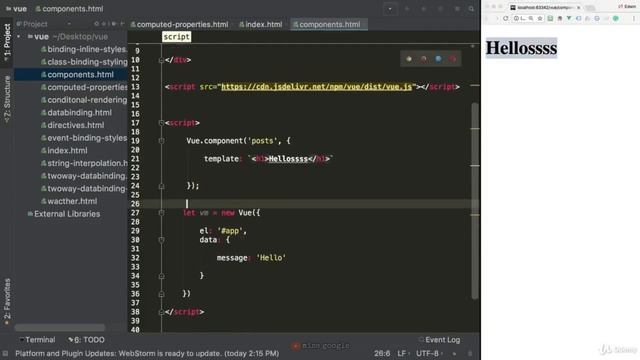Screen dimensions: 640x360
Task: Open the Terminal tool window
Action: coord(37,340)
